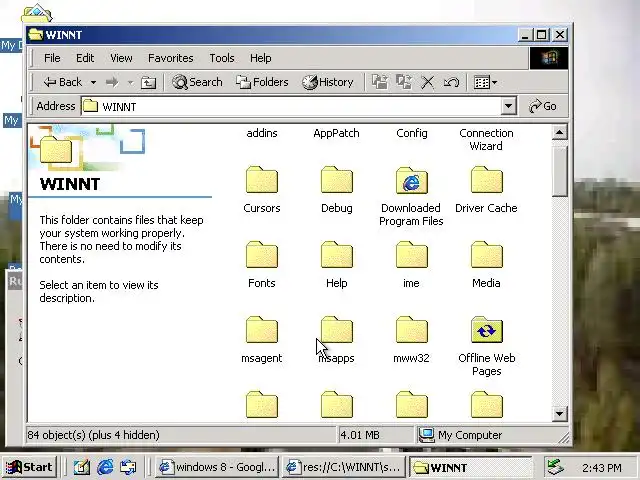The image size is (640, 480).
Task: Click the Go button
Action: [542, 106]
